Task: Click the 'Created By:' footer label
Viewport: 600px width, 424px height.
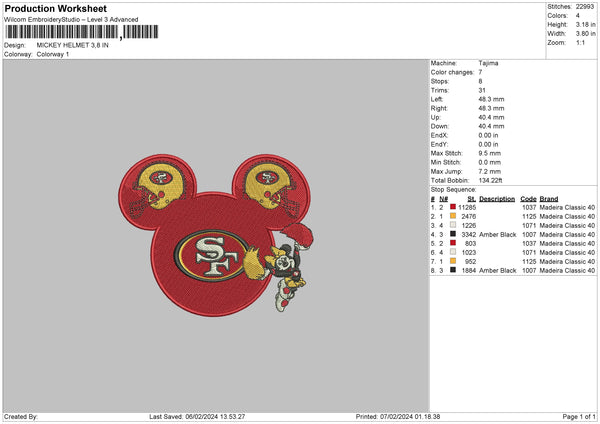Action: click(x=21, y=416)
